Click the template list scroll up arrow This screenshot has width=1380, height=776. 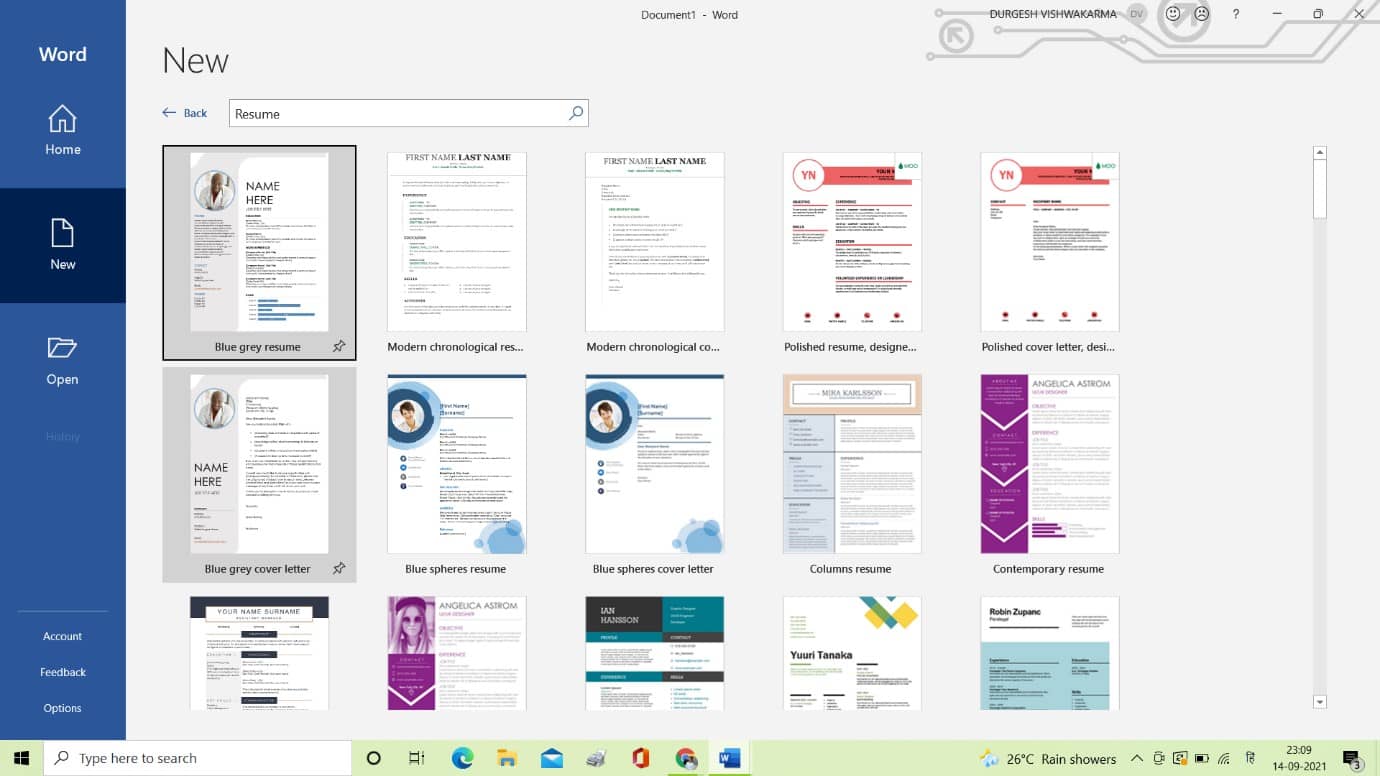pos(1320,153)
